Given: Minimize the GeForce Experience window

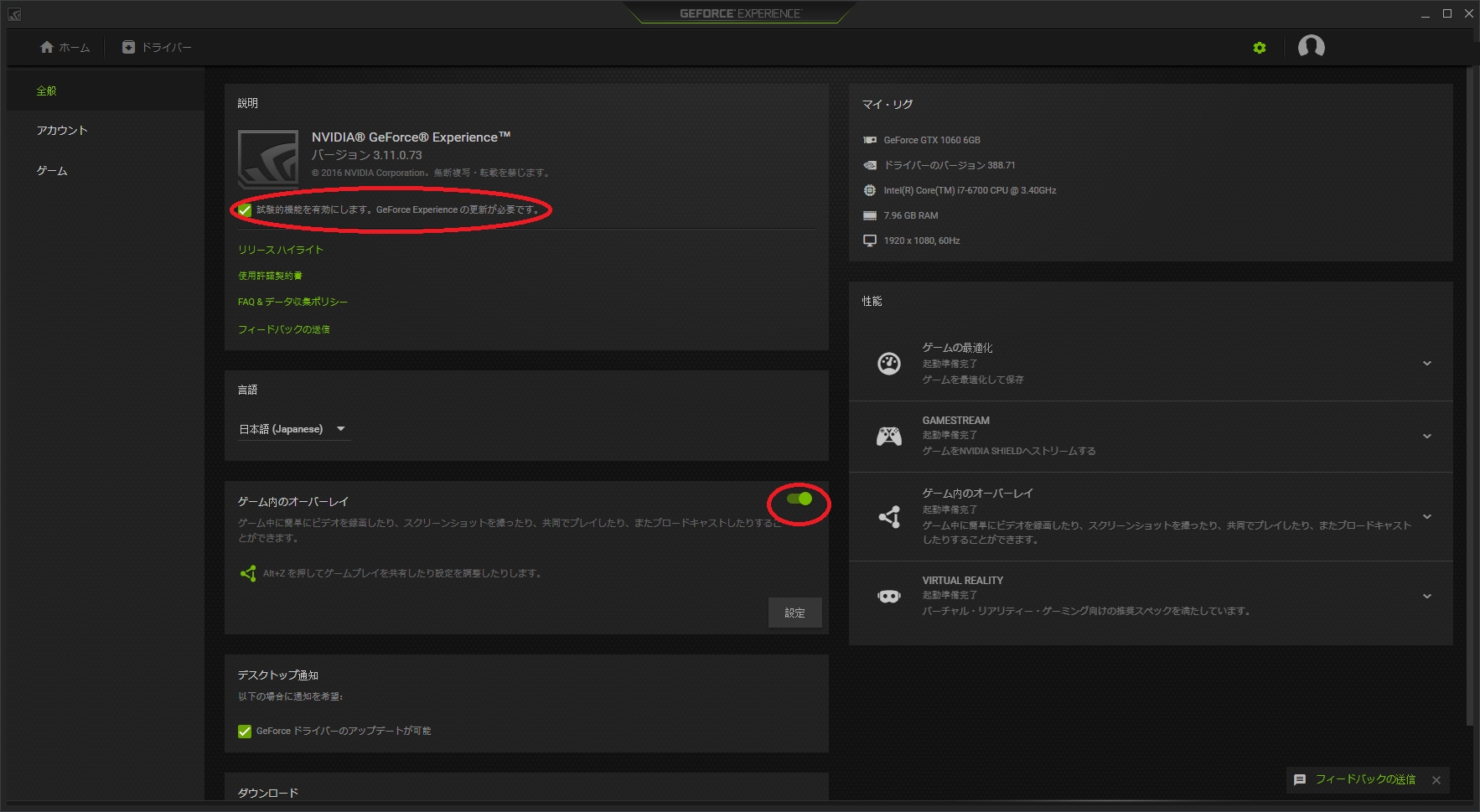Looking at the screenshot, I should [x=1425, y=14].
